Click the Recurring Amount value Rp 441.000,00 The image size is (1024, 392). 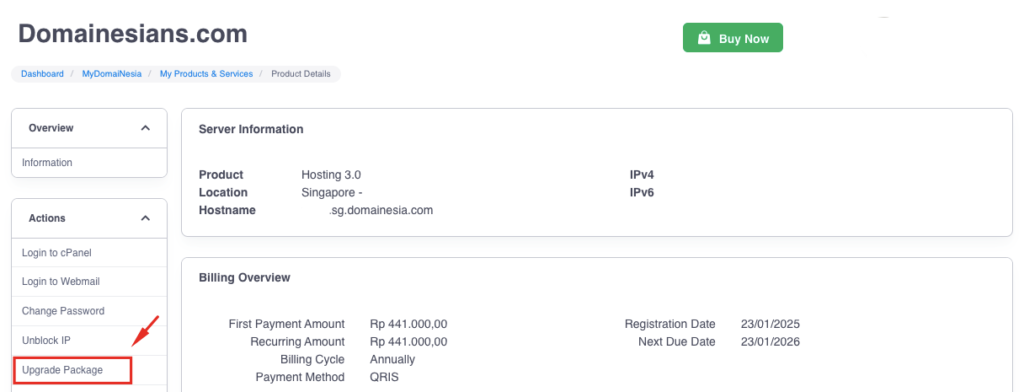pos(408,342)
